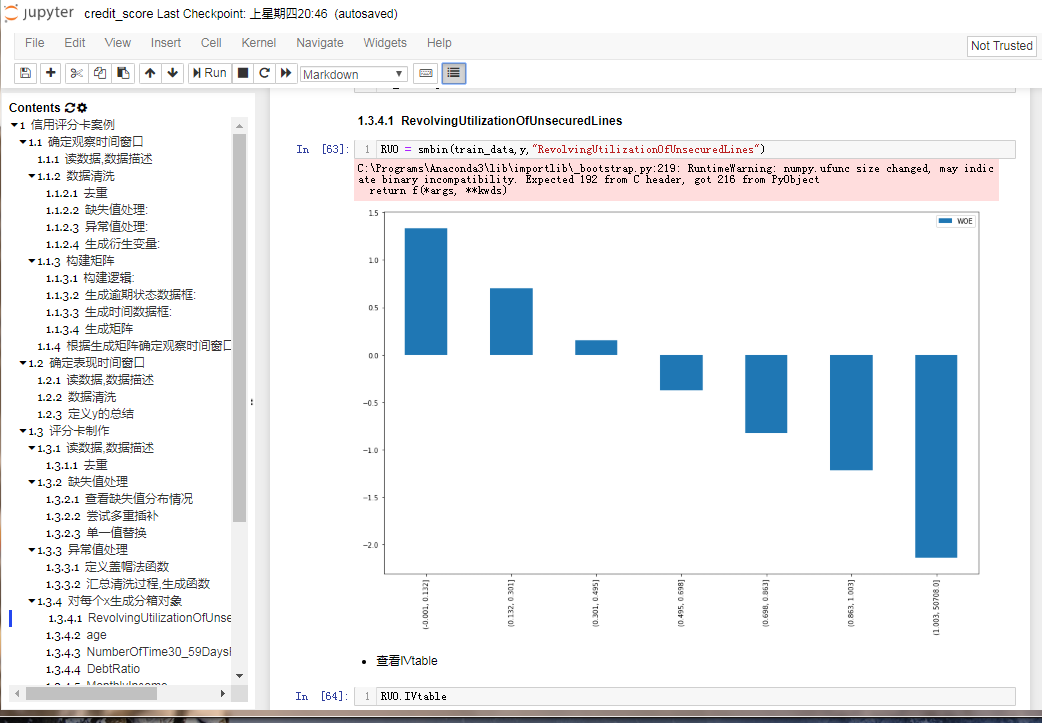Click the sidebar resize handle
The width and height of the screenshot is (1042, 723).
click(x=251, y=402)
